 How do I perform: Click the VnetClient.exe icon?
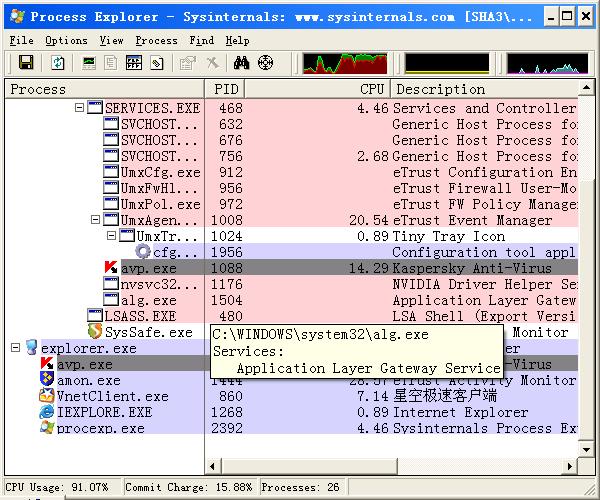(x=47, y=396)
